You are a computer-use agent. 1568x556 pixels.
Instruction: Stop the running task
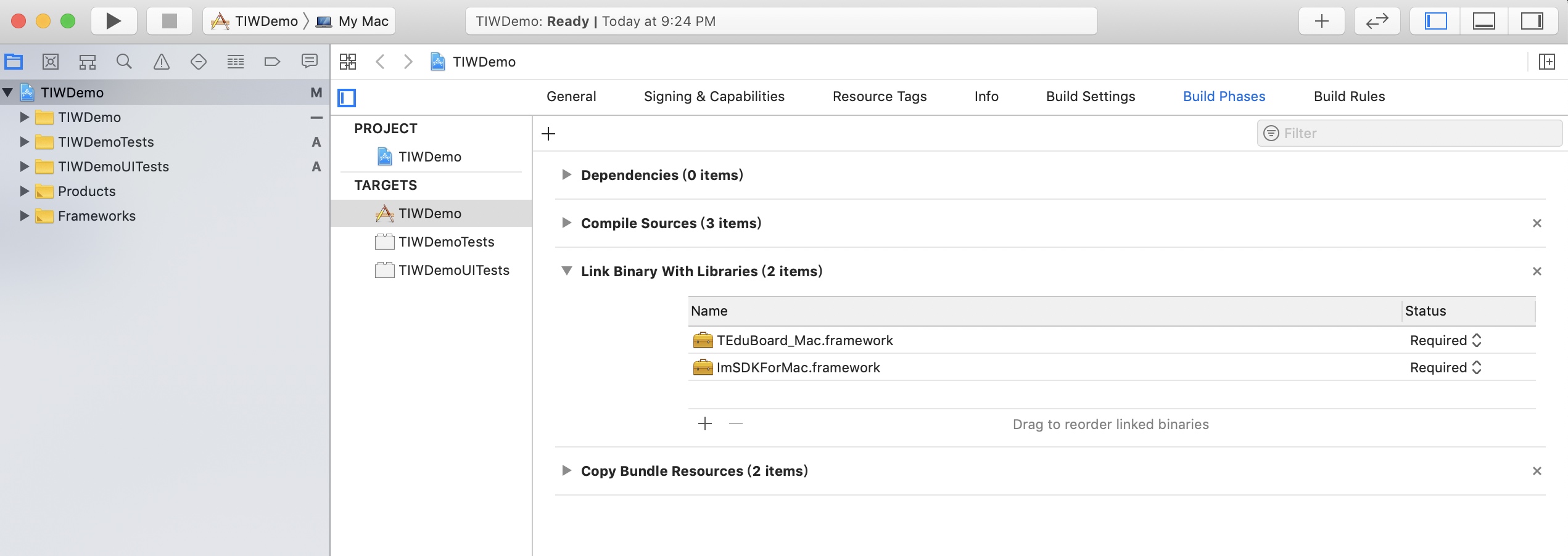click(x=169, y=21)
